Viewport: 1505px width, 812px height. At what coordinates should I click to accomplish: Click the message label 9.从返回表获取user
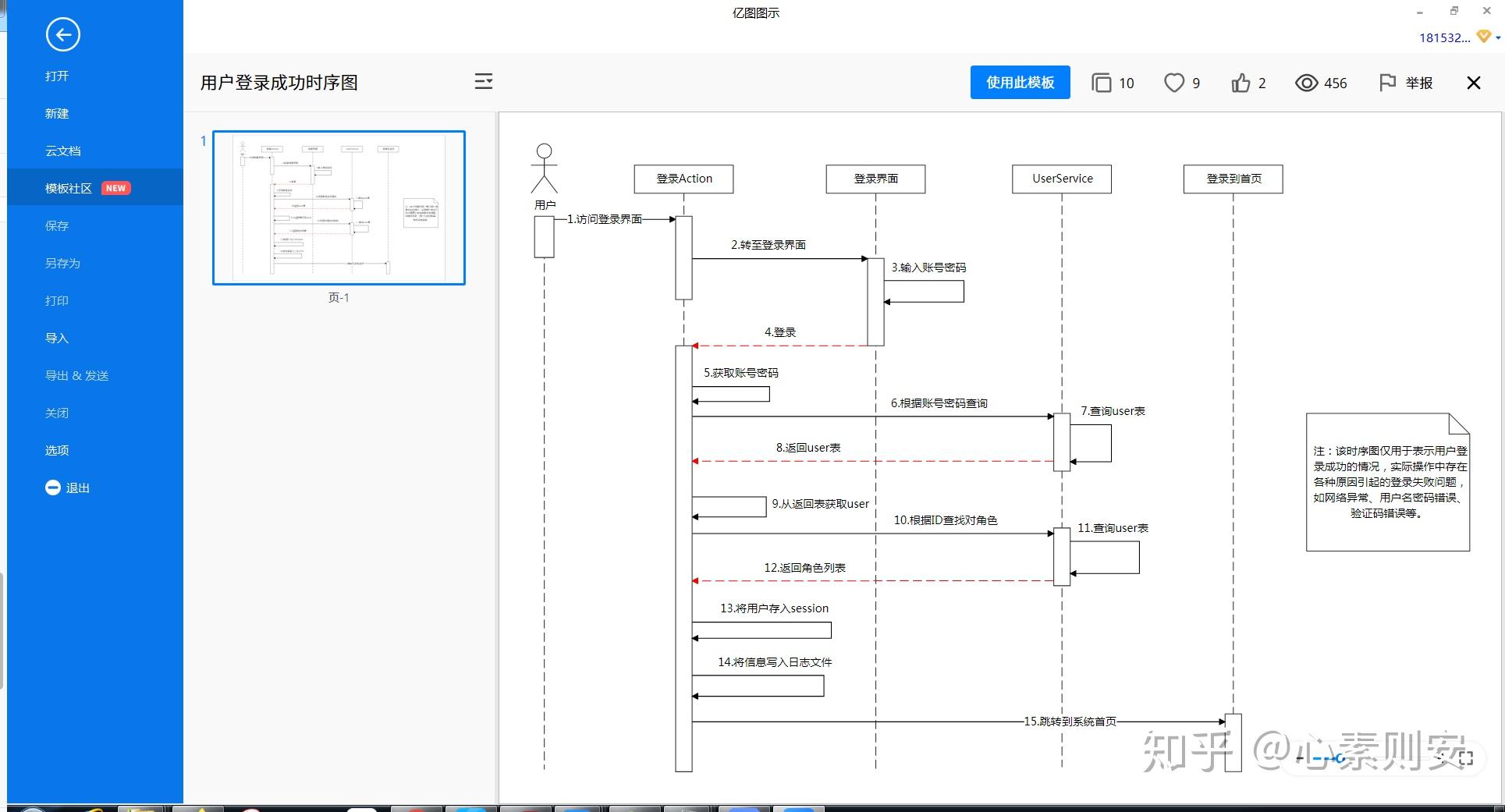pyautogui.click(x=821, y=504)
